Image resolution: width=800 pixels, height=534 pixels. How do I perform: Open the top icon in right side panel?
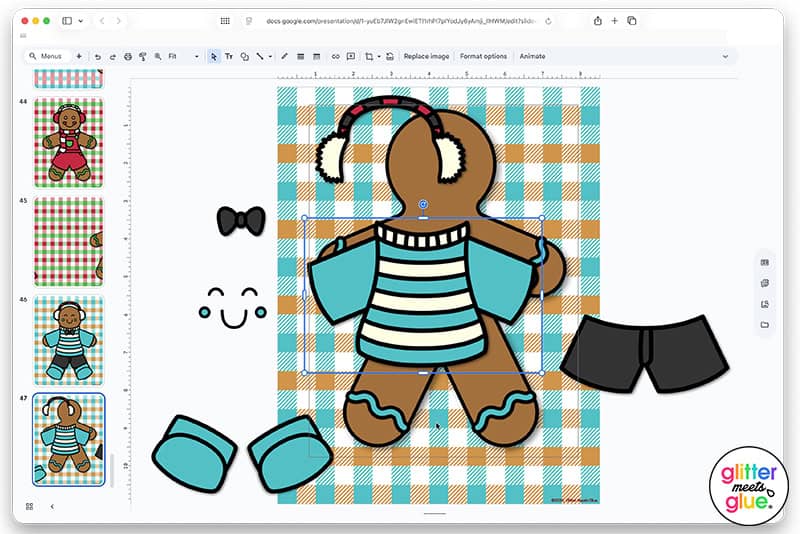click(x=764, y=263)
